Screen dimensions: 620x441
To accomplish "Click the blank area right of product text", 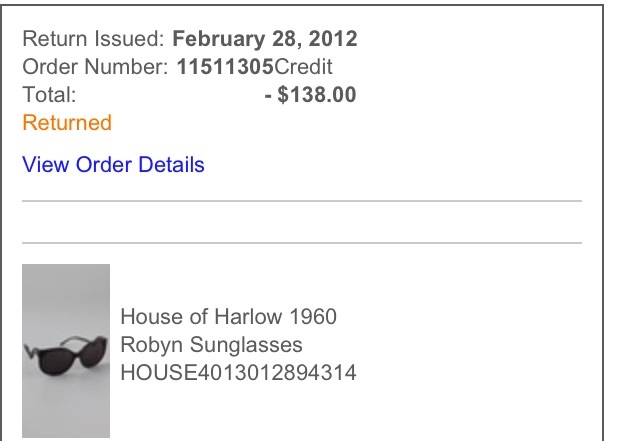I will (469, 344).
